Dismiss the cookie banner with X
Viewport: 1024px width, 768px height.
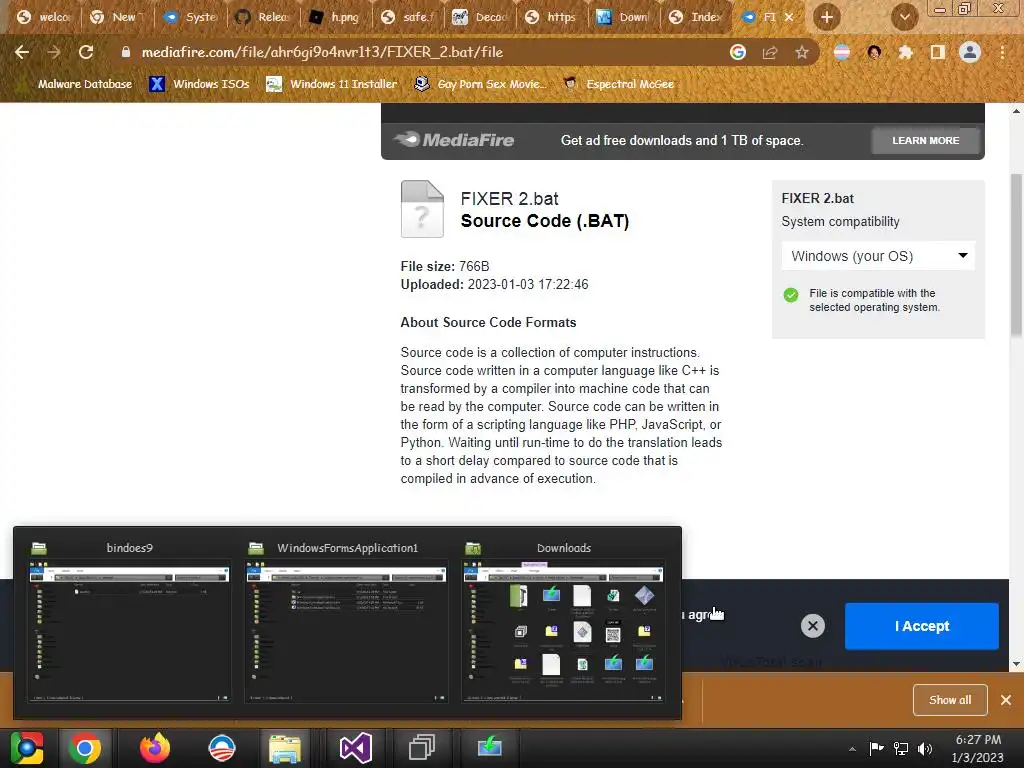(812, 626)
